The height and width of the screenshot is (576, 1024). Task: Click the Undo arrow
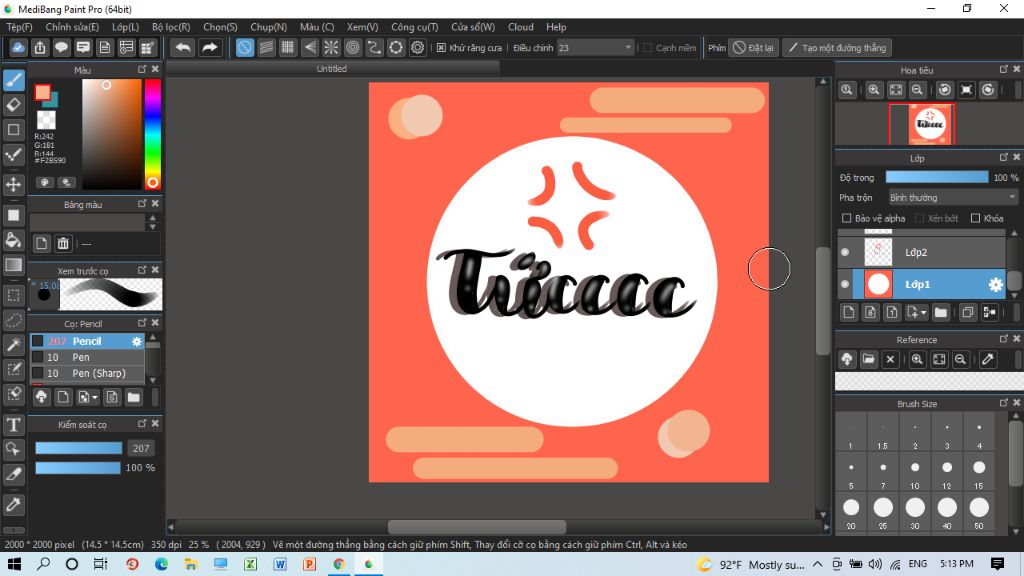coord(183,48)
